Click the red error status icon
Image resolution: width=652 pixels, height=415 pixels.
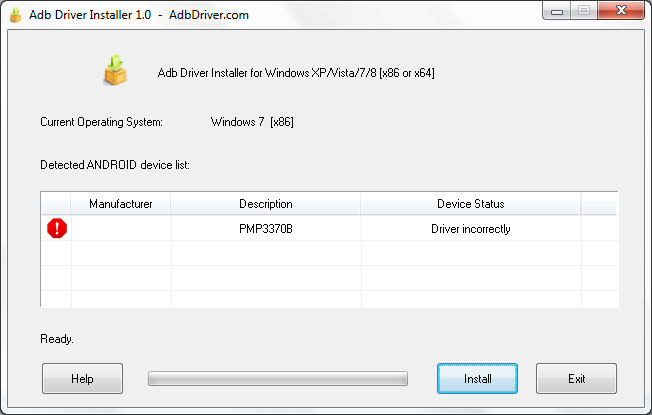coord(57,229)
